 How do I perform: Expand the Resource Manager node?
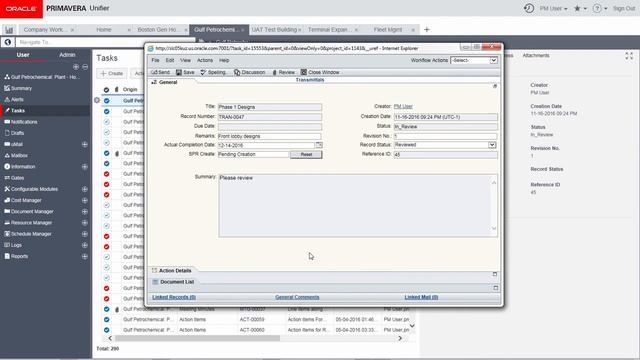84,222
